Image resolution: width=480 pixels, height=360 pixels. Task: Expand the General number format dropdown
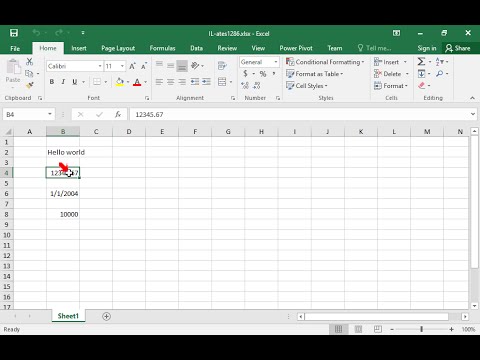coord(276,62)
